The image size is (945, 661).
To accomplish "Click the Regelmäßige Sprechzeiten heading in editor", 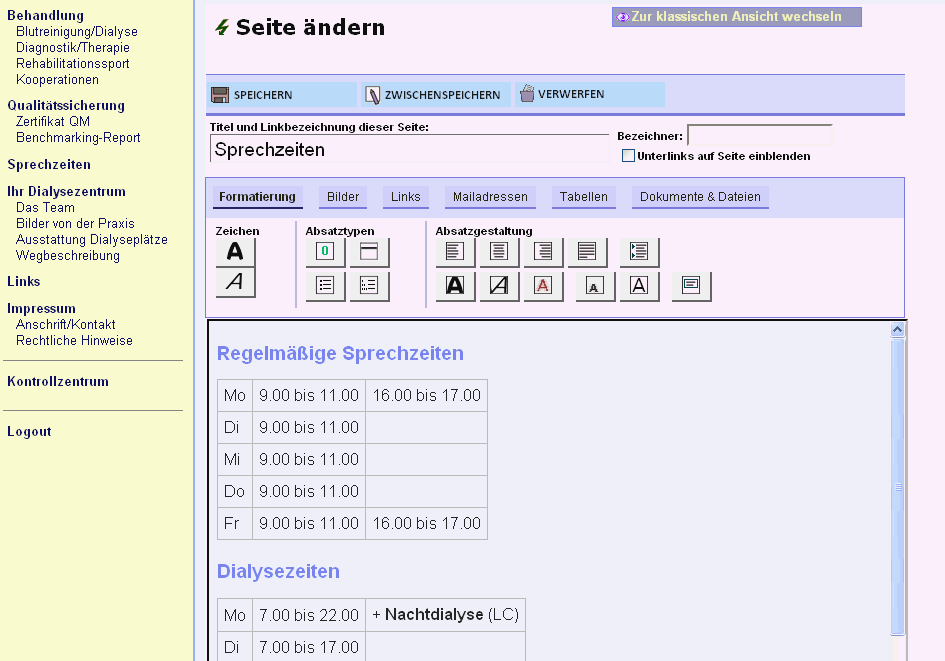I will (340, 353).
